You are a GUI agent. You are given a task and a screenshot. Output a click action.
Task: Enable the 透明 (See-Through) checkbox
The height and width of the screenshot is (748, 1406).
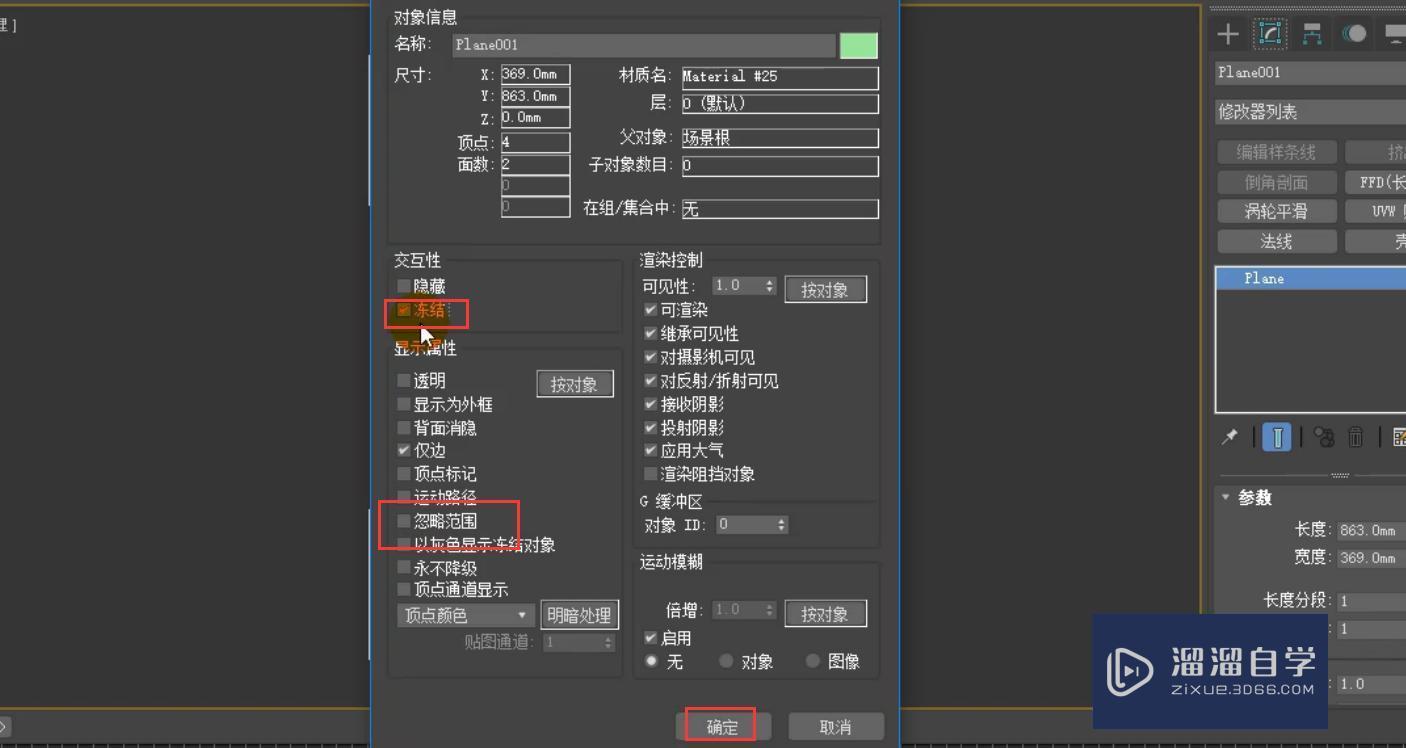tap(404, 380)
